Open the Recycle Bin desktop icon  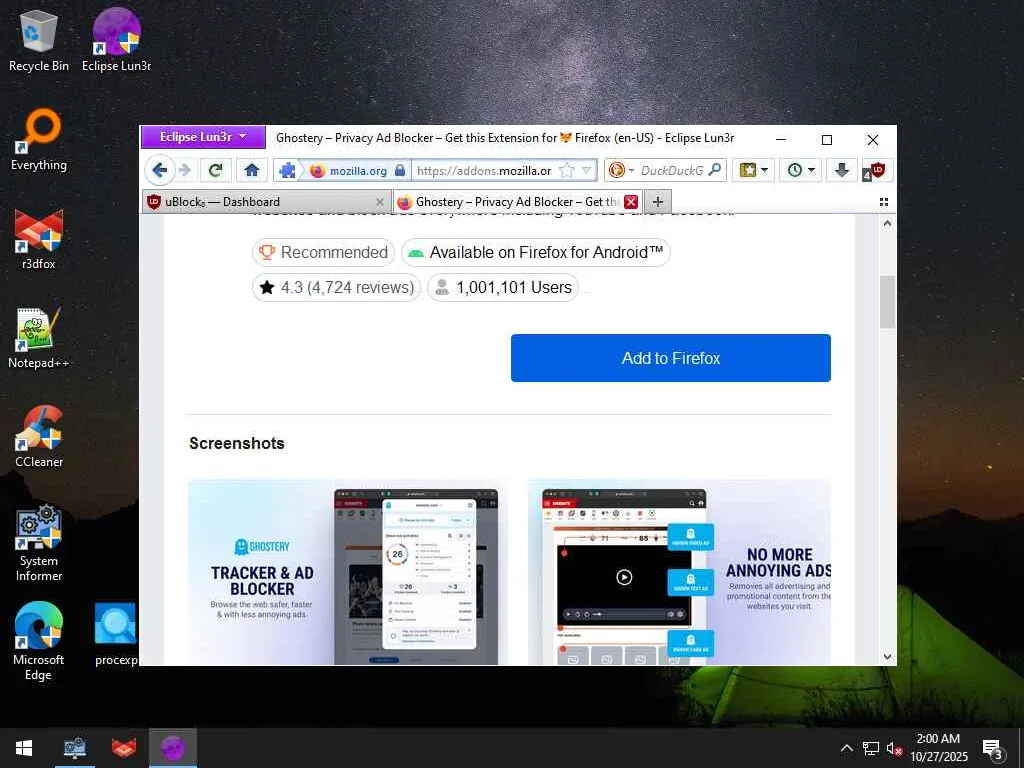(x=39, y=41)
